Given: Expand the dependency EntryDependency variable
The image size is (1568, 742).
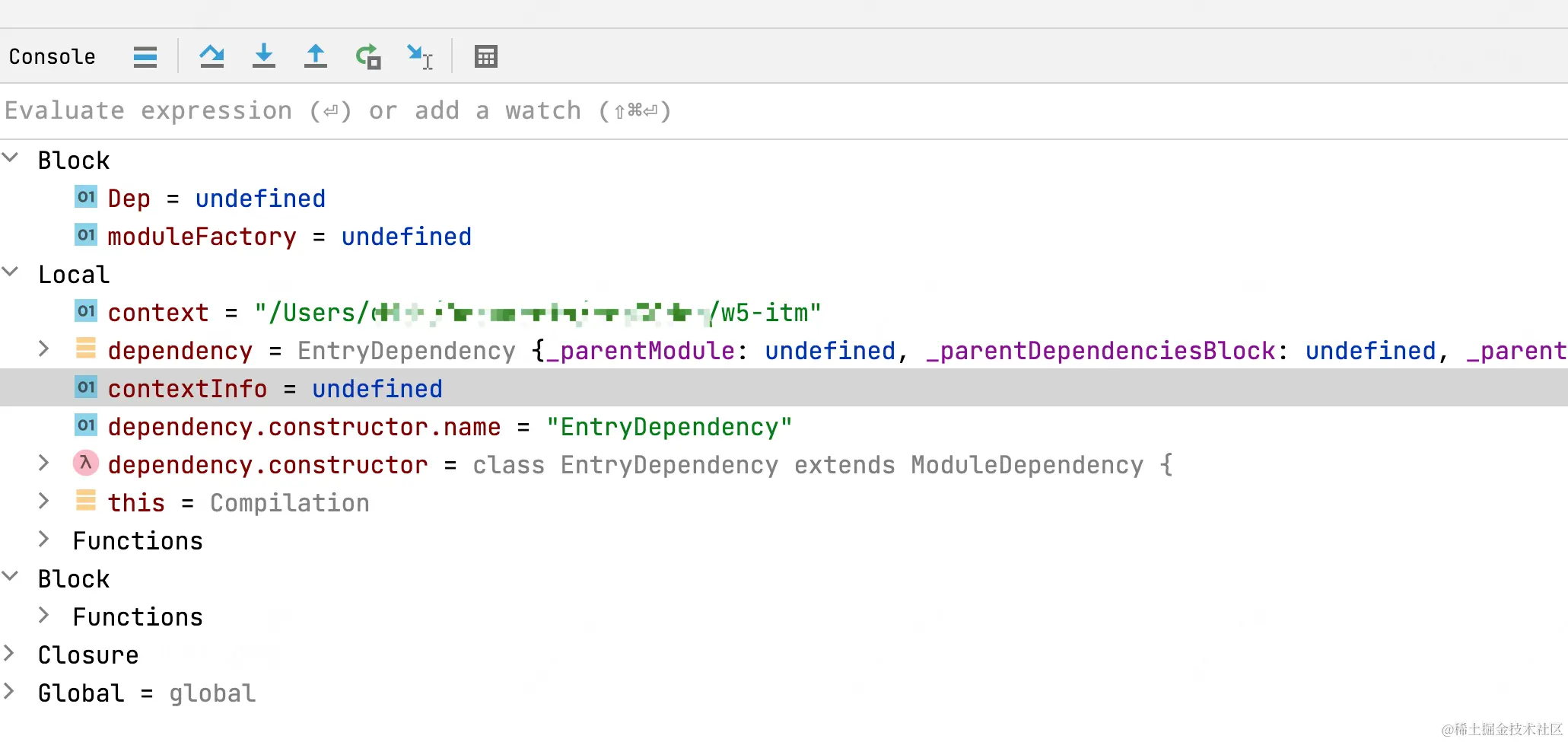Looking at the screenshot, I should click(x=44, y=349).
